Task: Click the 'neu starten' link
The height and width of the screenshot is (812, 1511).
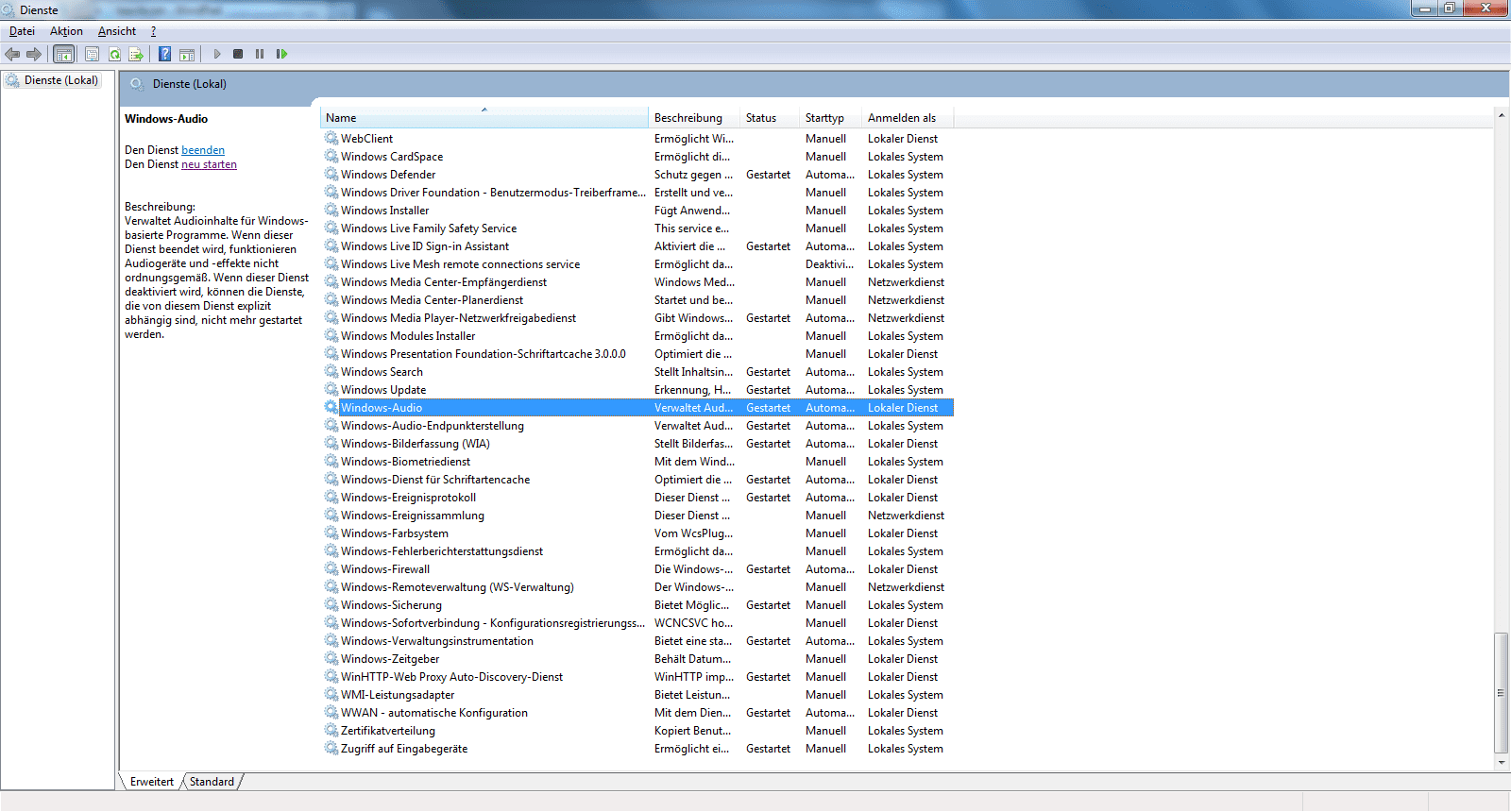Action: click(209, 164)
